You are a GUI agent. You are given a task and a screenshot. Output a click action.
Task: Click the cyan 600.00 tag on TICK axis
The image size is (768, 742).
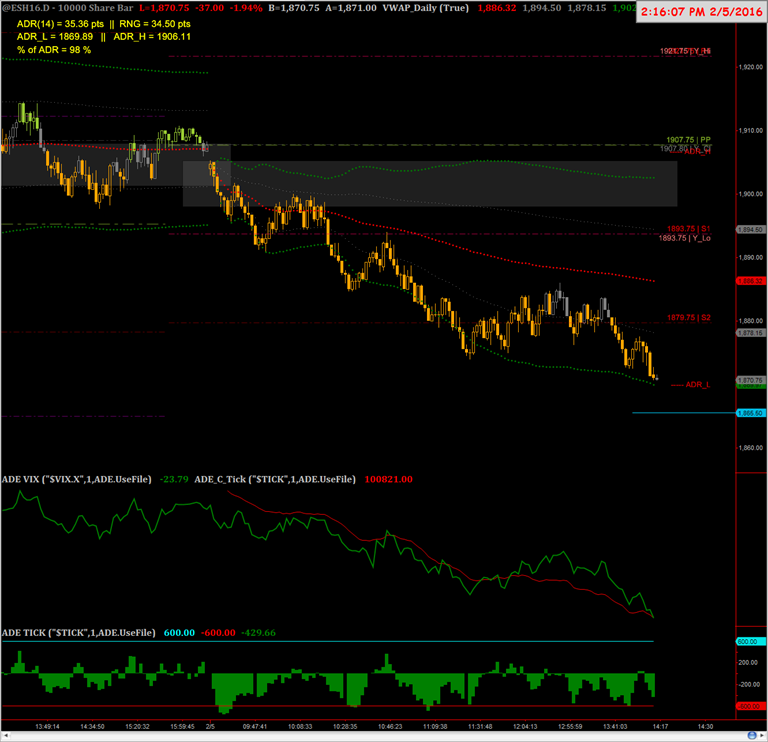coord(750,642)
